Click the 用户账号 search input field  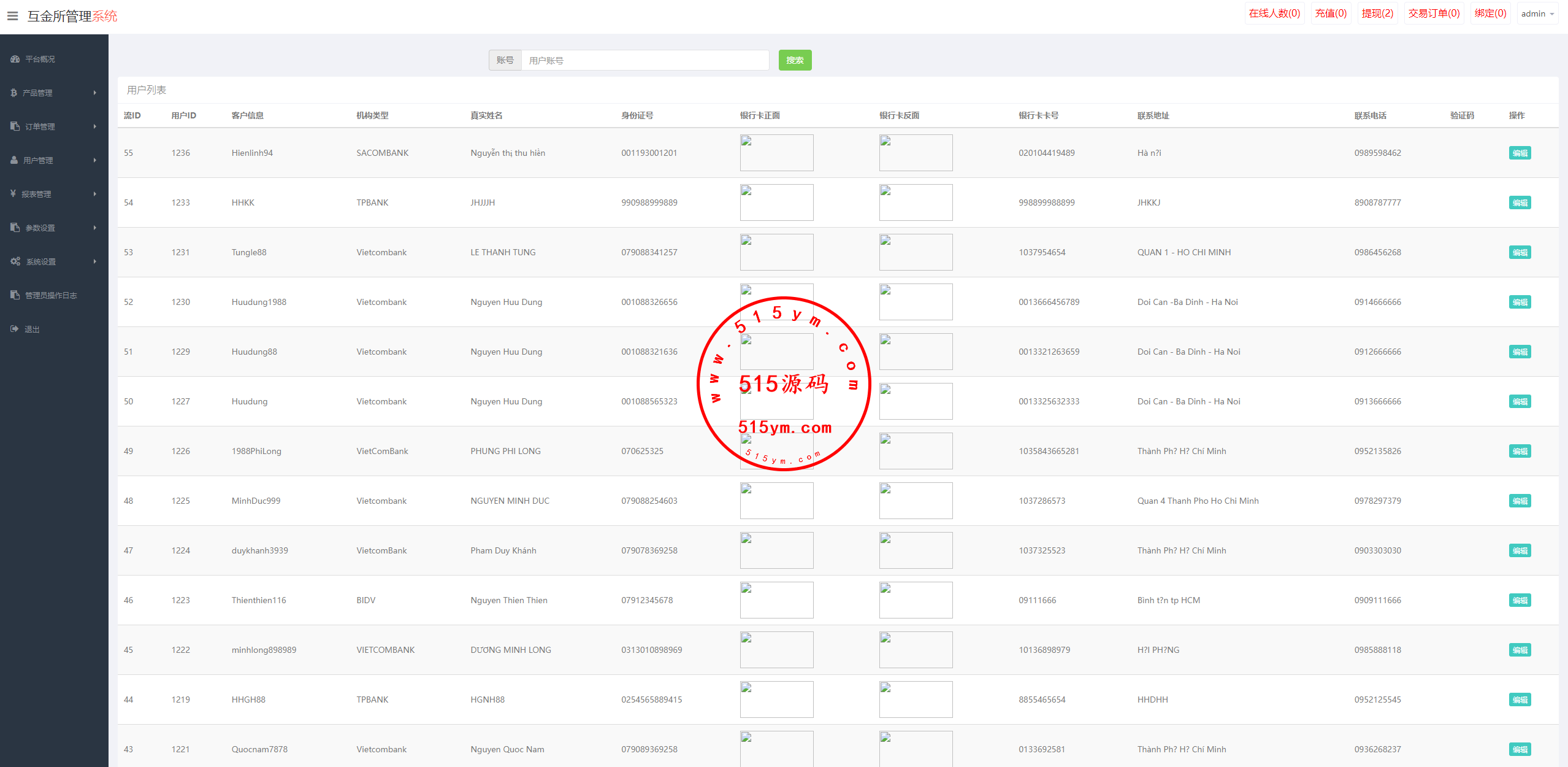coord(644,60)
